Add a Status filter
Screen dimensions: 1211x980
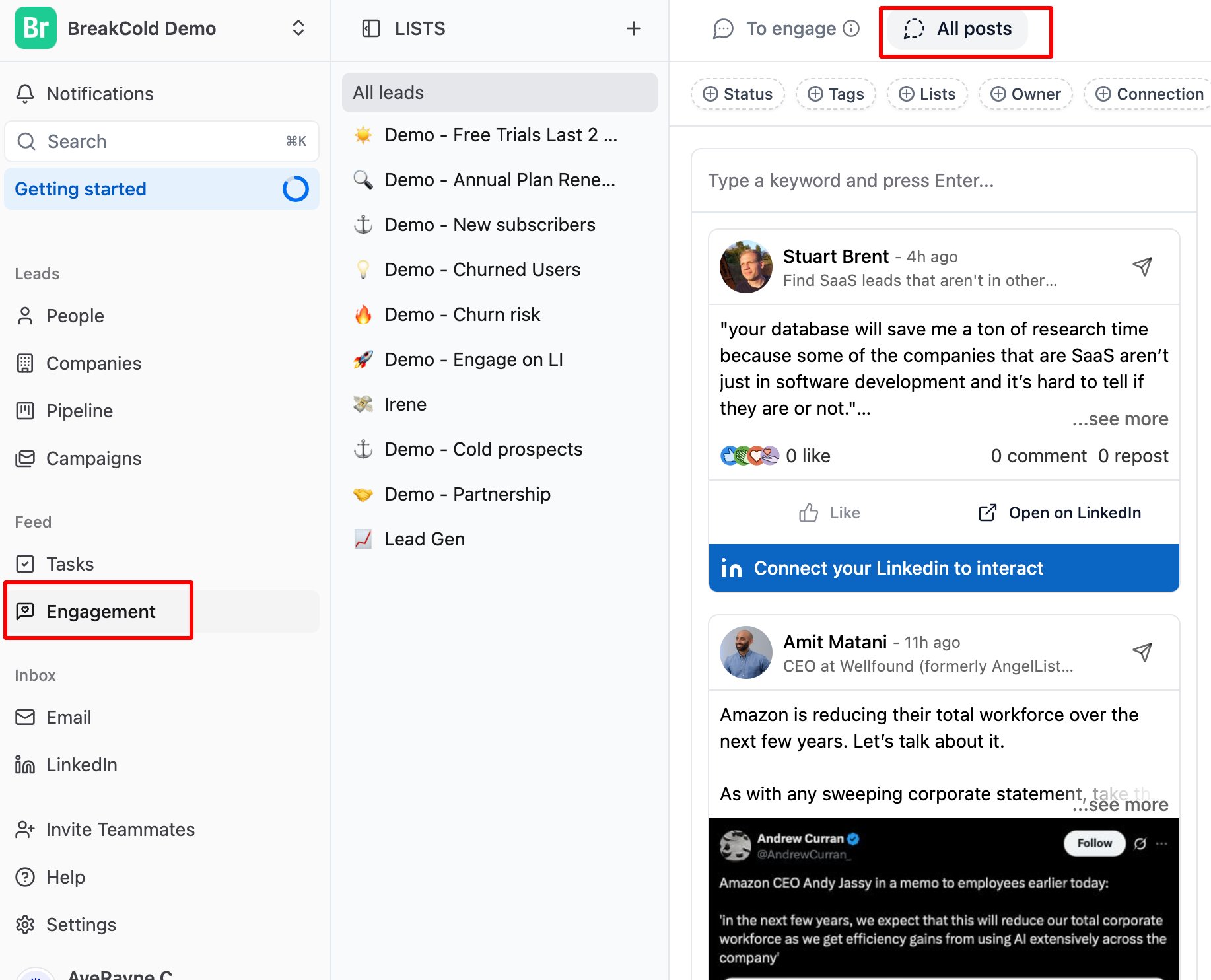point(738,94)
